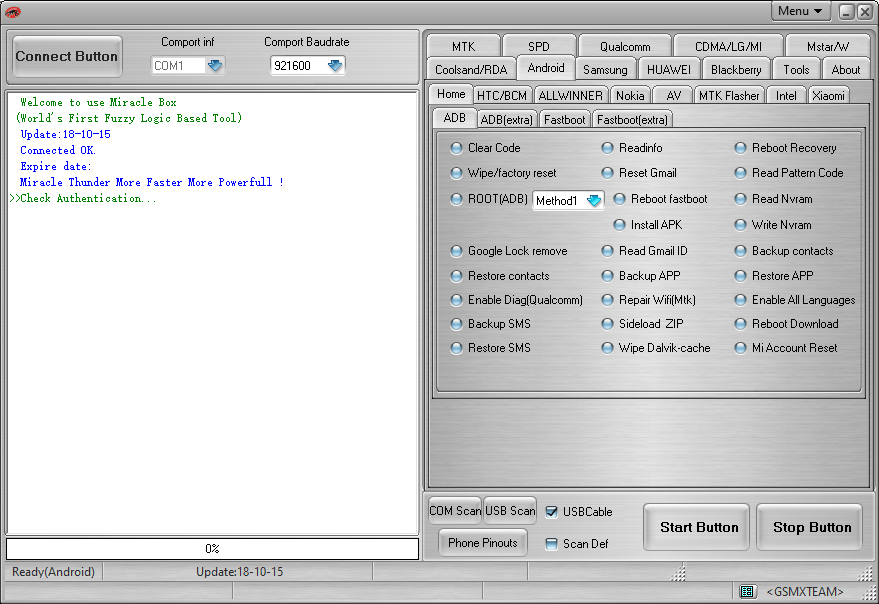Viewport: 879px width, 604px height.
Task: Click the 0% progress bar
Action: click(212, 549)
